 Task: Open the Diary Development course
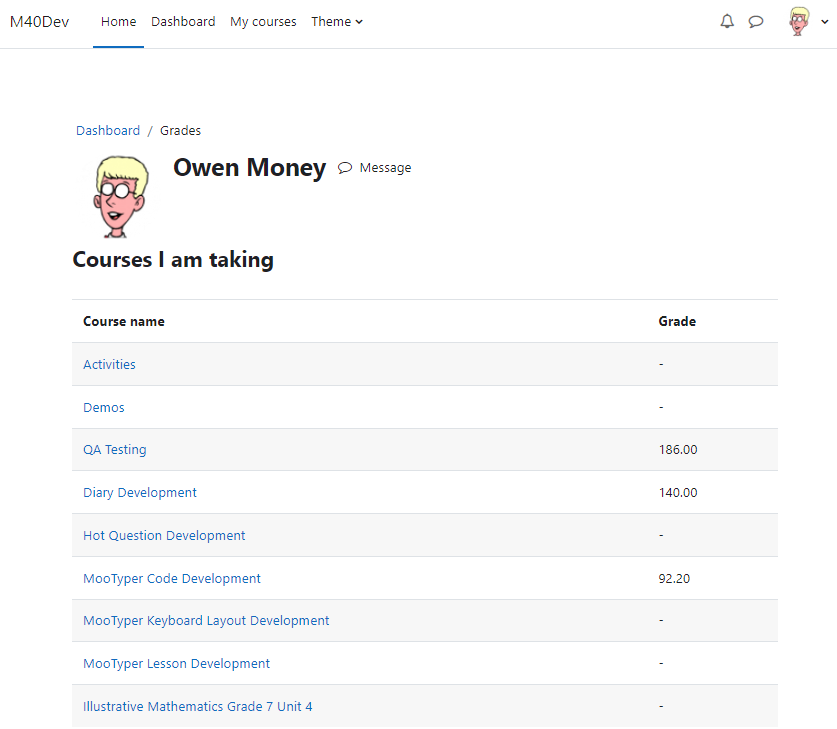click(x=140, y=493)
